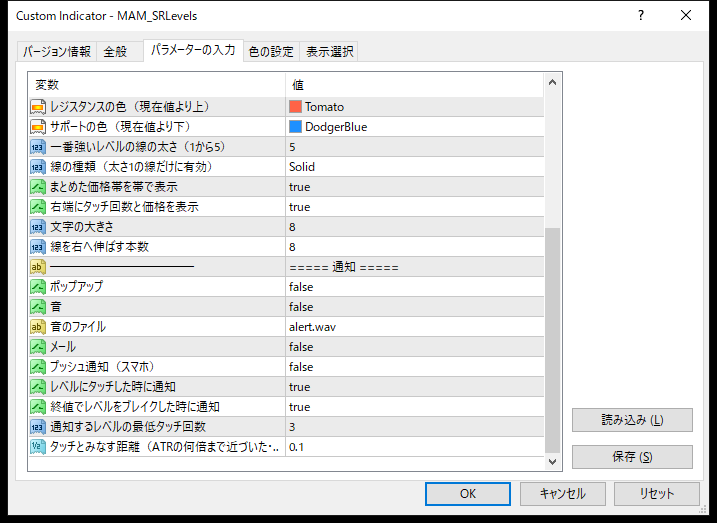The width and height of the screenshot is (717, 523).
Task: Click value 8 for 線を右へ伸ばす本数
Action: (415, 247)
